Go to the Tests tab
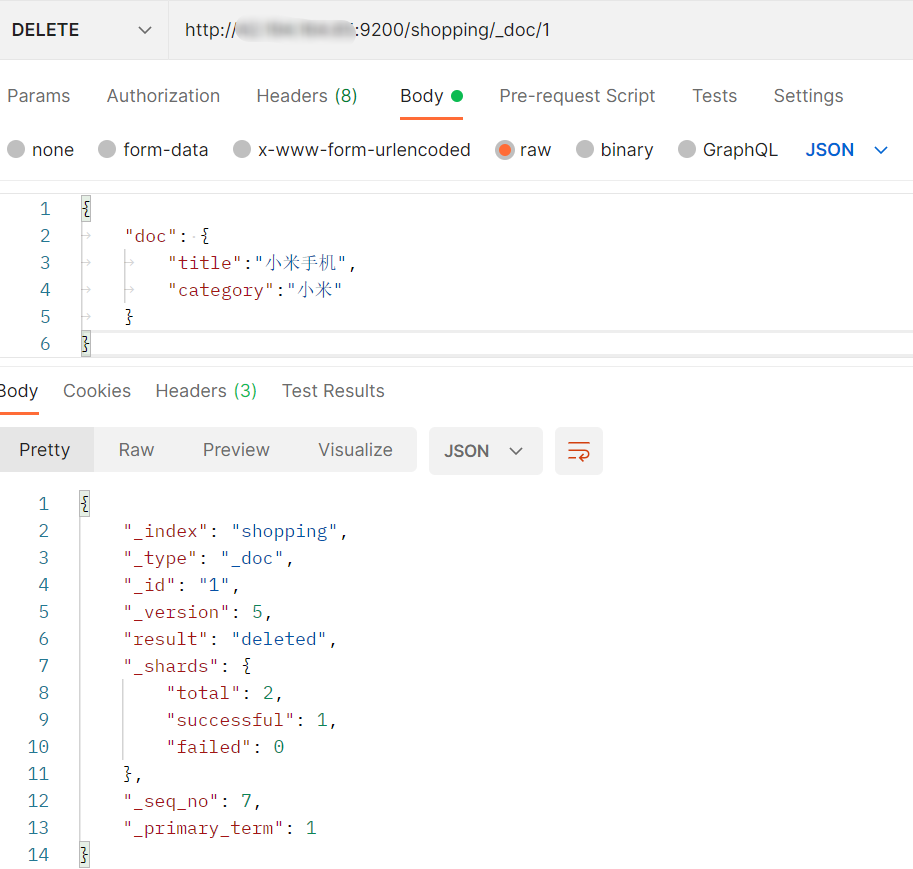913x869 pixels. pyautogui.click(x=714, y=96)
